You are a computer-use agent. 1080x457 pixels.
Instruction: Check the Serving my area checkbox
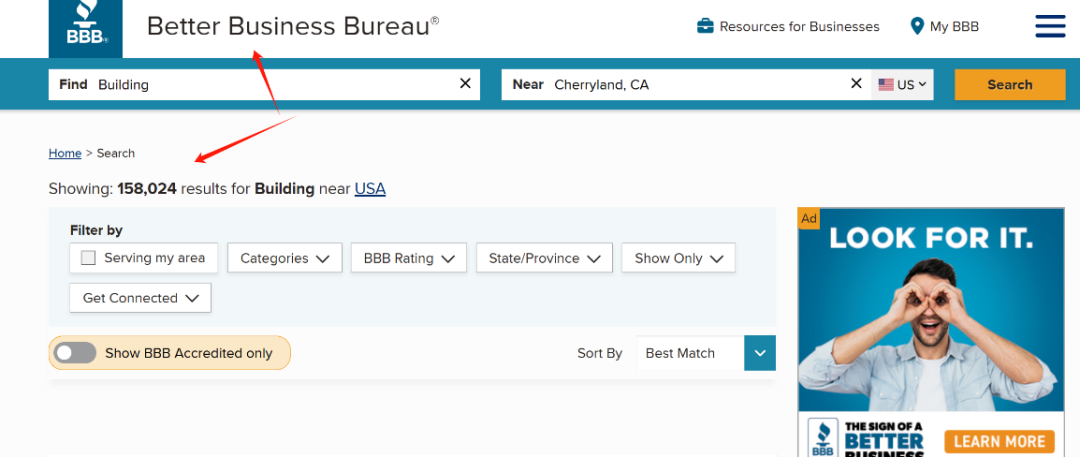pos(88,258)
